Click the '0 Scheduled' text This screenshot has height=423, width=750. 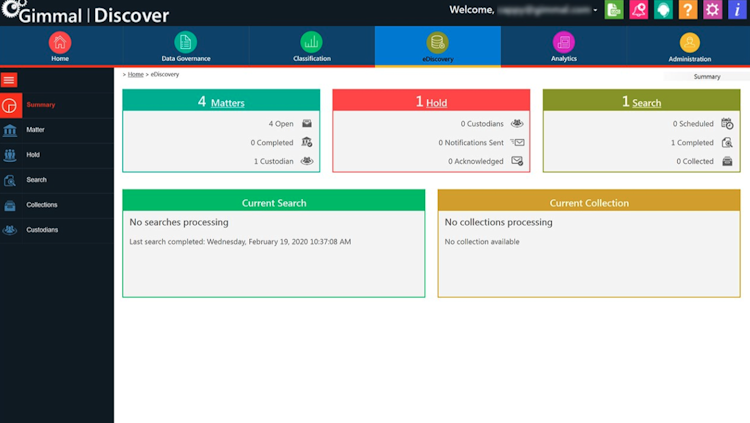[x=693, y=123]
